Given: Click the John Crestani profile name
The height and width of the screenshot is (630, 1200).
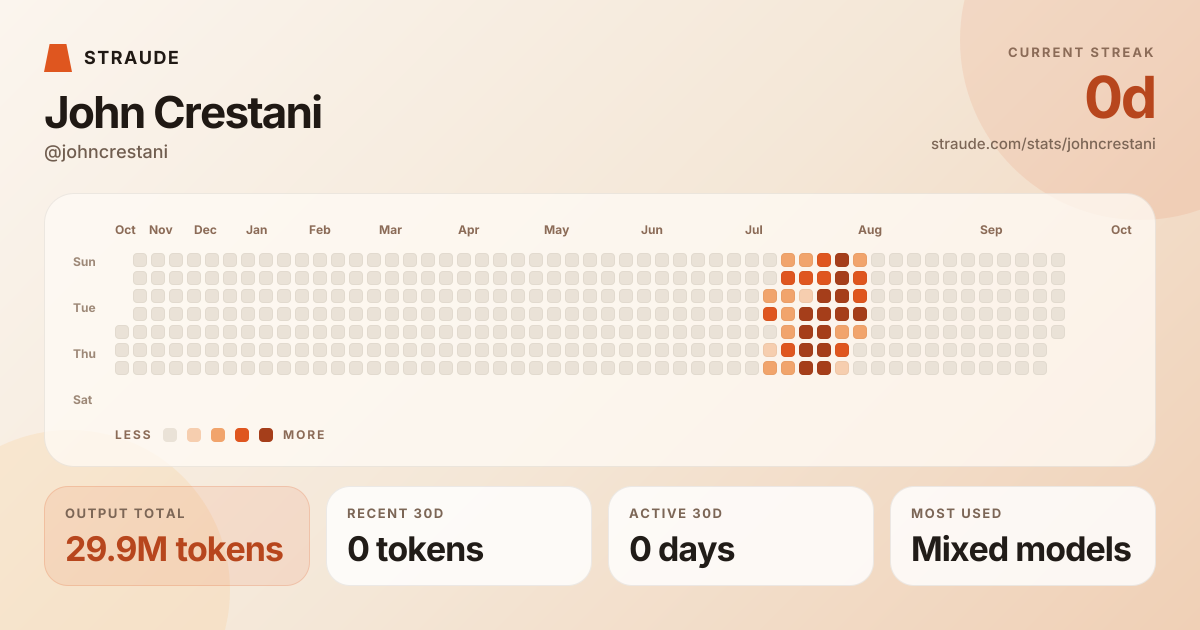Looking at the screenshot, I should [183, 112].
